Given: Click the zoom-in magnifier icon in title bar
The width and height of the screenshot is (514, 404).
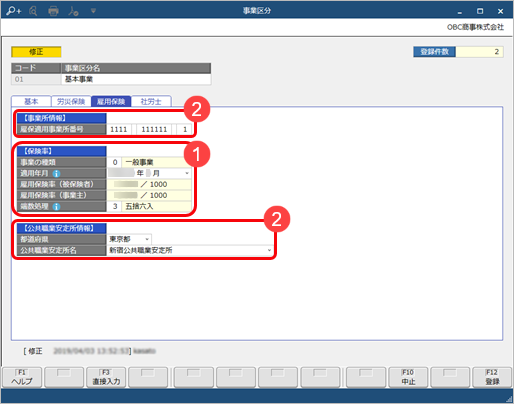Looking at the screenshot, I should tap(14, 11).
